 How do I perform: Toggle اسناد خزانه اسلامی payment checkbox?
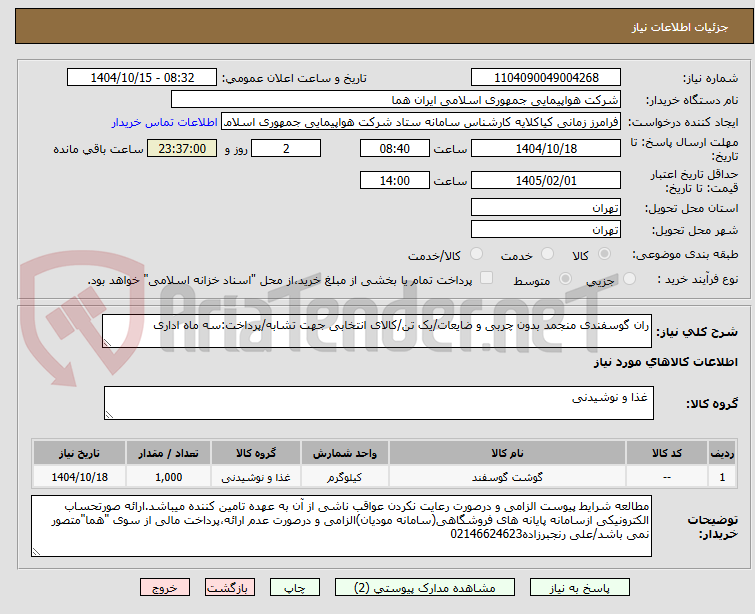(x=487, y=277)
